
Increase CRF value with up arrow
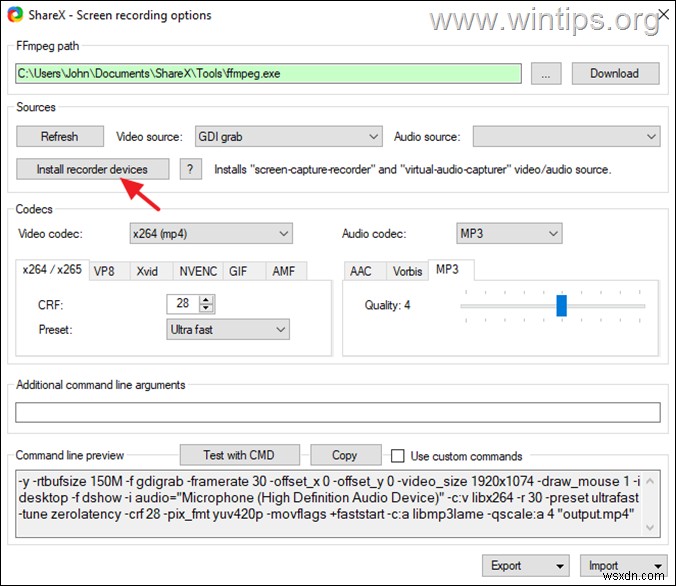pos(206,300)
